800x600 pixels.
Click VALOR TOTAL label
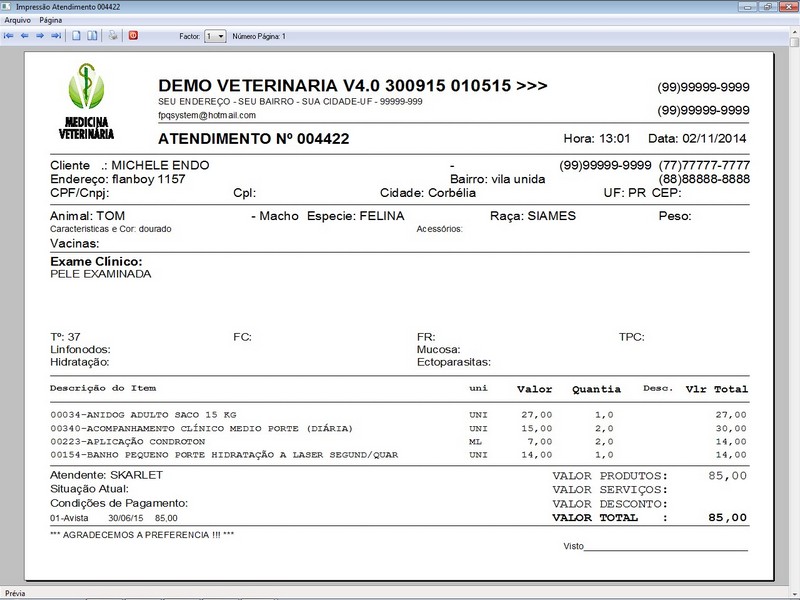click(x=610, y=518)
